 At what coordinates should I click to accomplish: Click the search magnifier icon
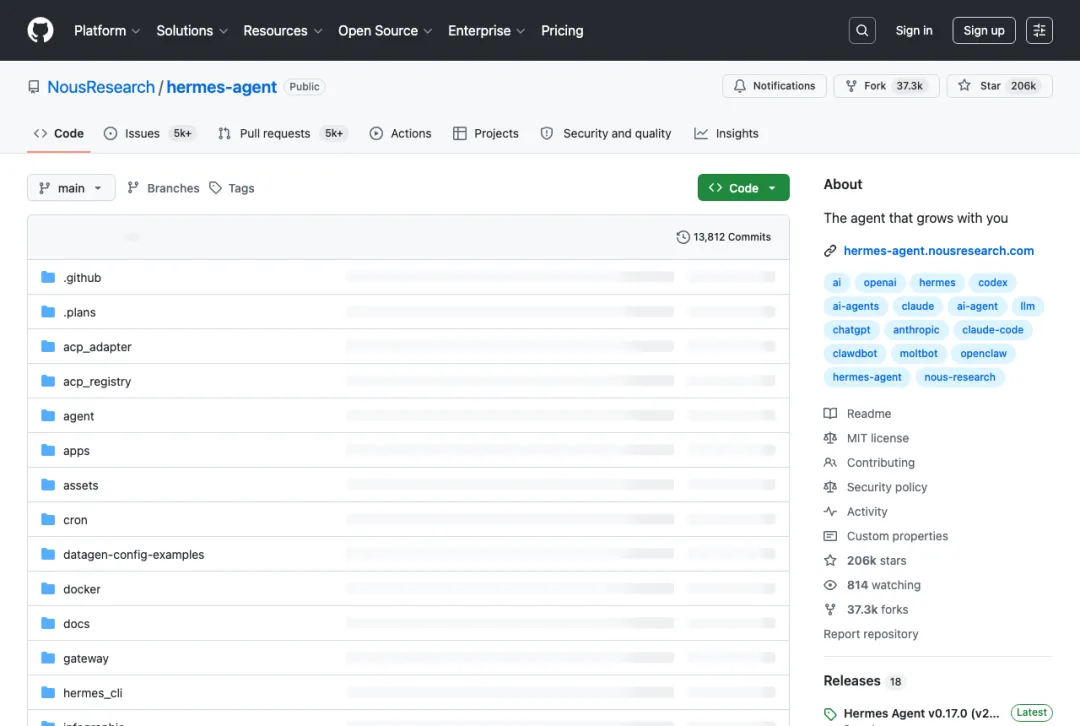pyautogui.click(x=862, y=30)
